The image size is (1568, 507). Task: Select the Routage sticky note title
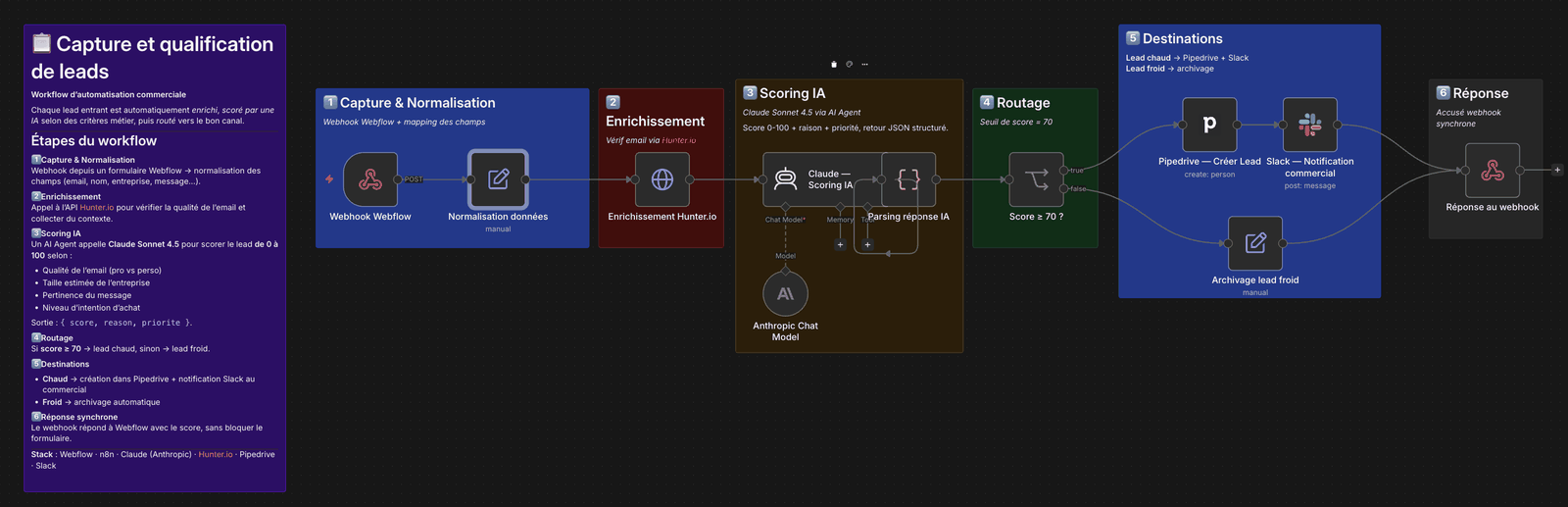(1015, 102)
